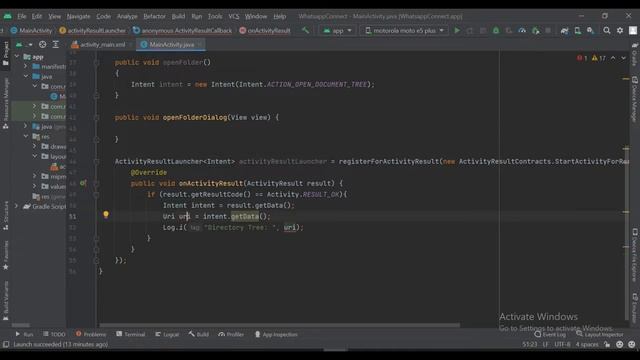Viewport: 640px width, 360px height.
Task: Toggle the Project tool window tab
Action: point(5,53)
